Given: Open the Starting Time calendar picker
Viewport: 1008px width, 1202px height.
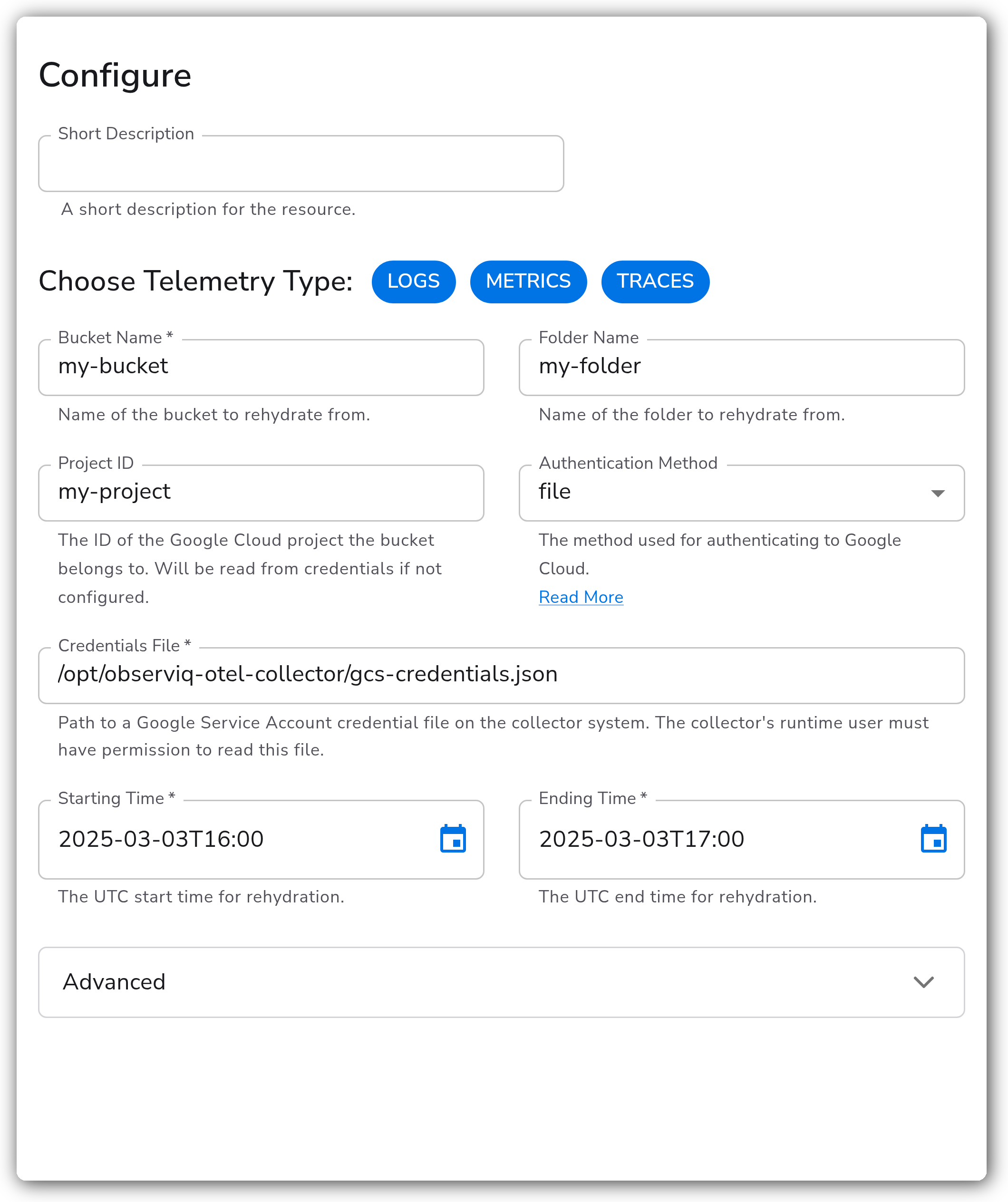Looking at the screenshot, I should pyautogui.click(x=453, y=839).
